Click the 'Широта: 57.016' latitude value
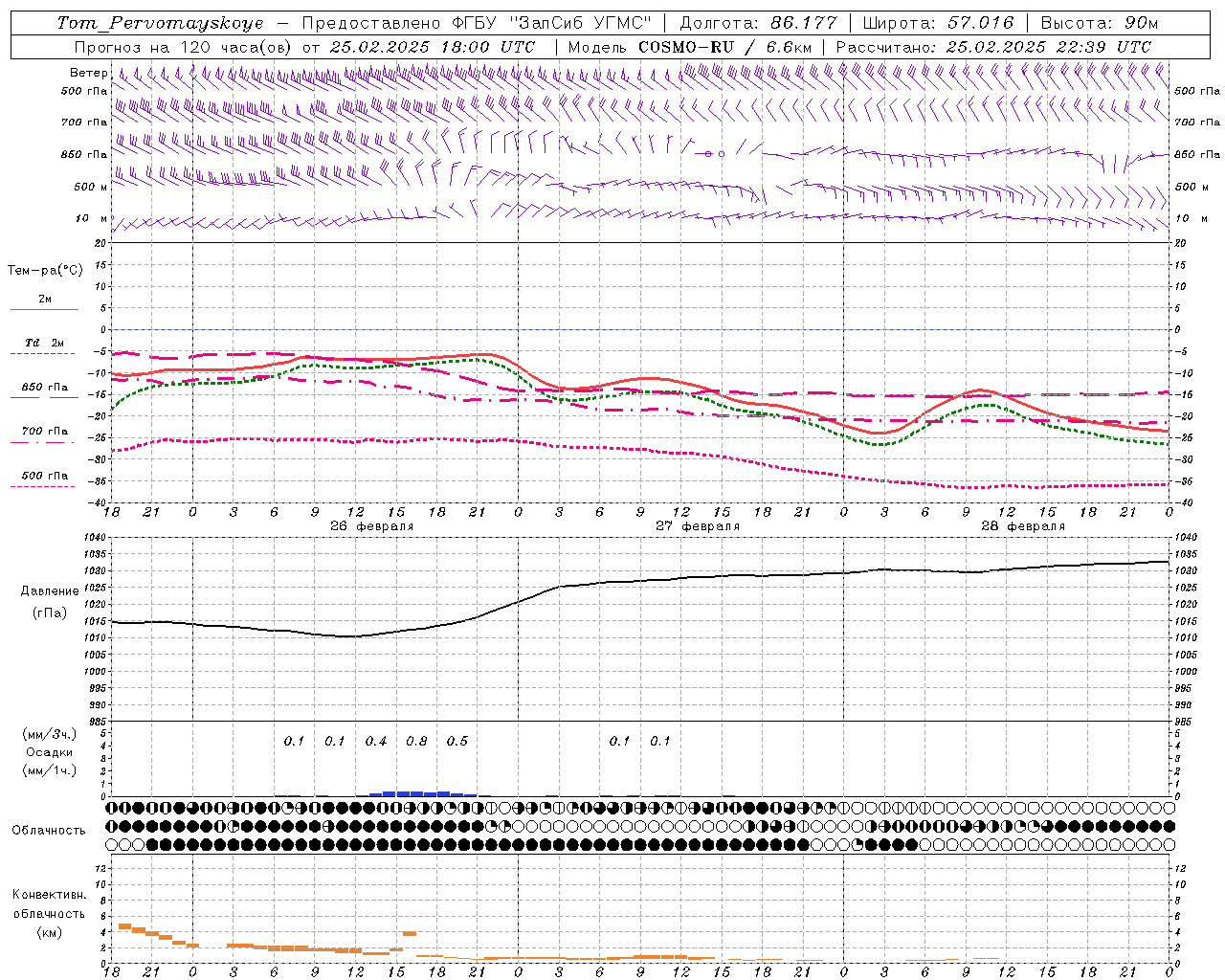Image resolution: width=1225 pixels, height=980 pixels. [x=938, y=23]
